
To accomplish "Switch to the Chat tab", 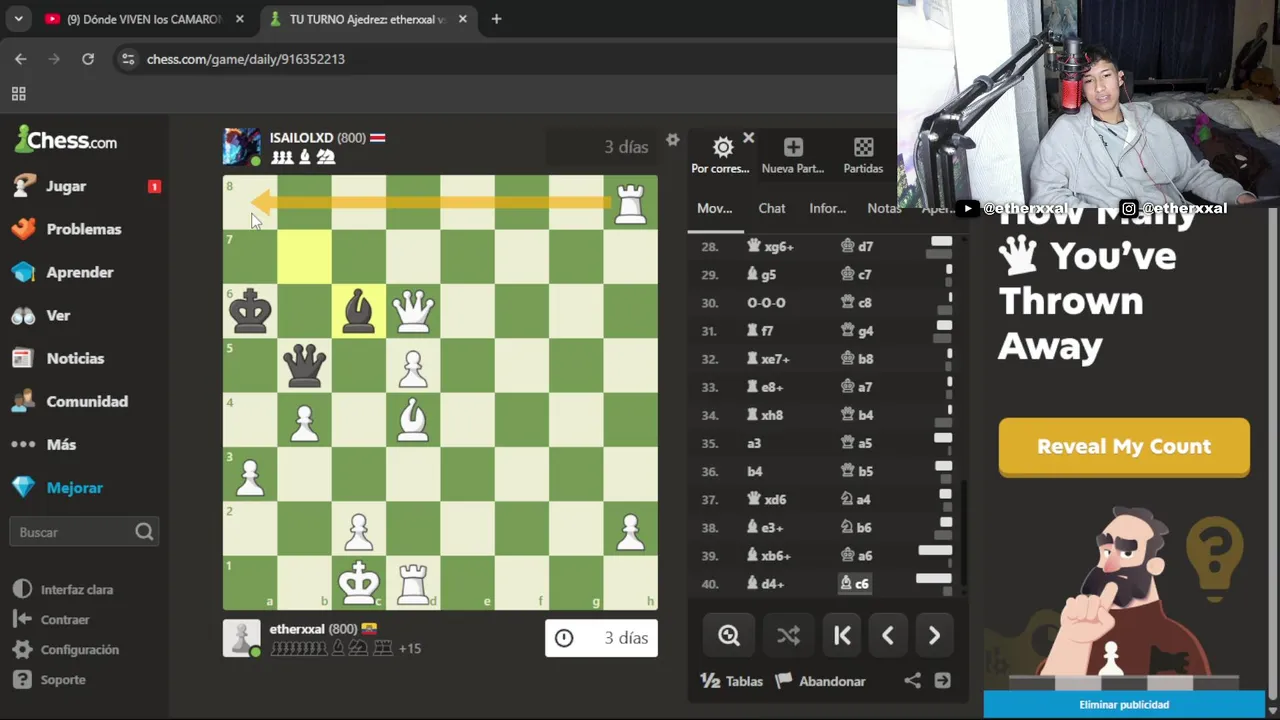I will [x=771, y=208].
